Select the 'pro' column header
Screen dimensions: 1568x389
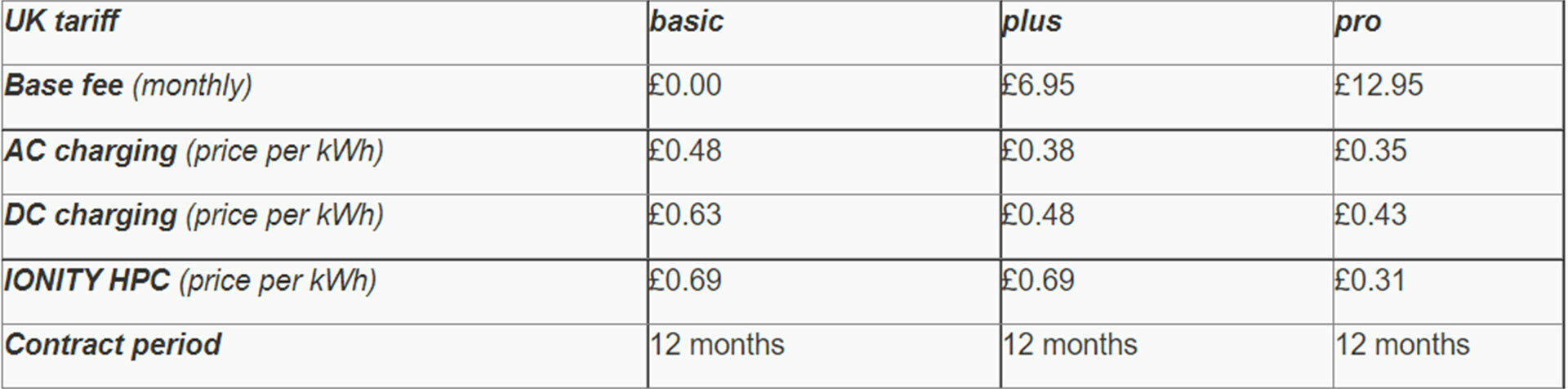[x=1357, y=21]
